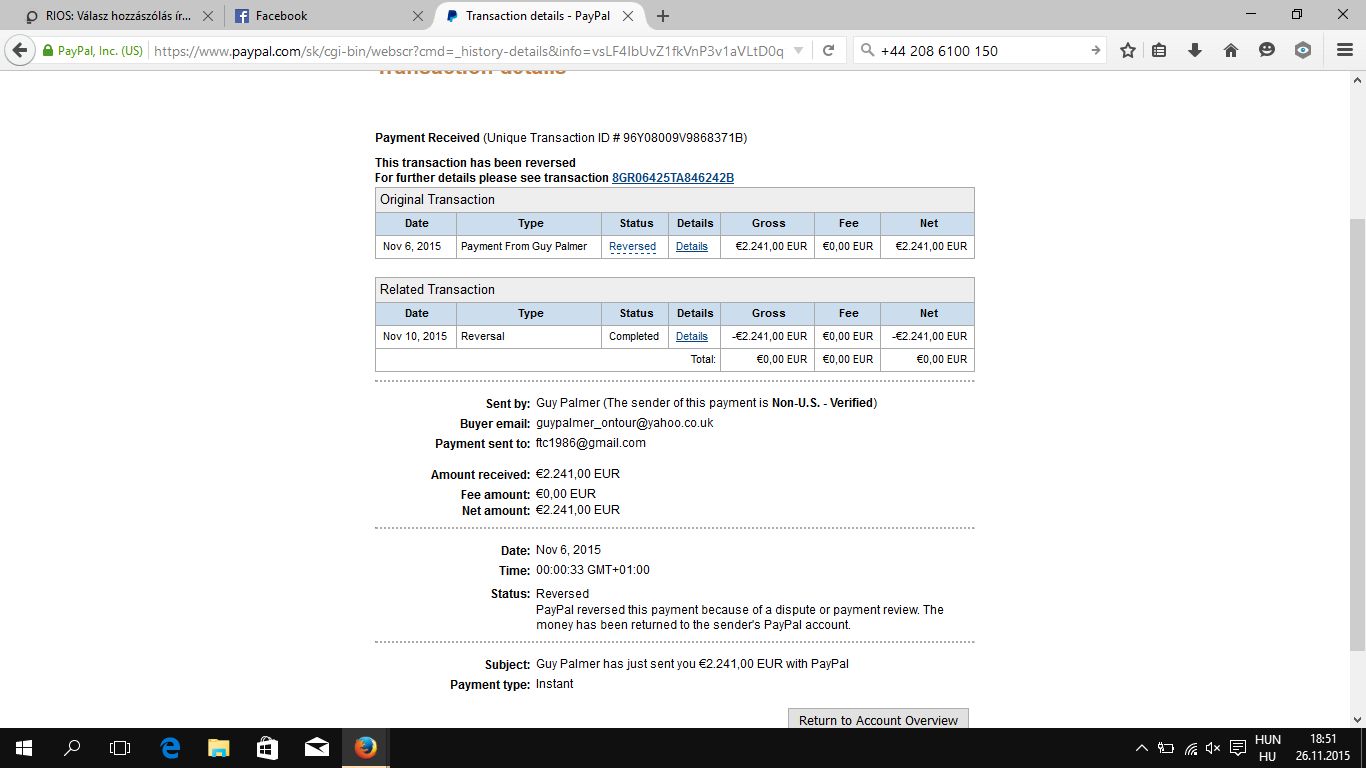Viewport: 1366px width, 768px height.
Task: Go to the home page icon
Action: tap(1231, 51)
